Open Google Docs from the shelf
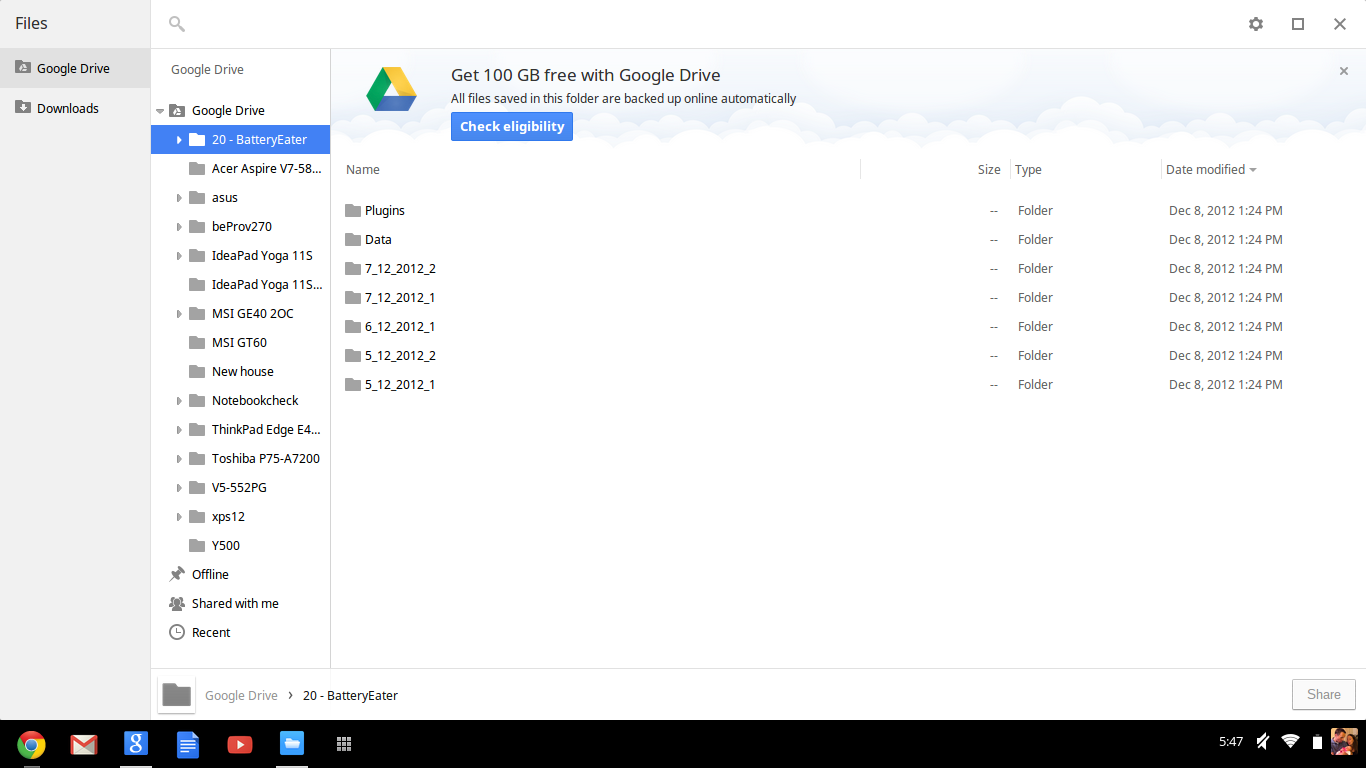The width and height of the screenshot is (1366, 768). click(x=188, y=744)
